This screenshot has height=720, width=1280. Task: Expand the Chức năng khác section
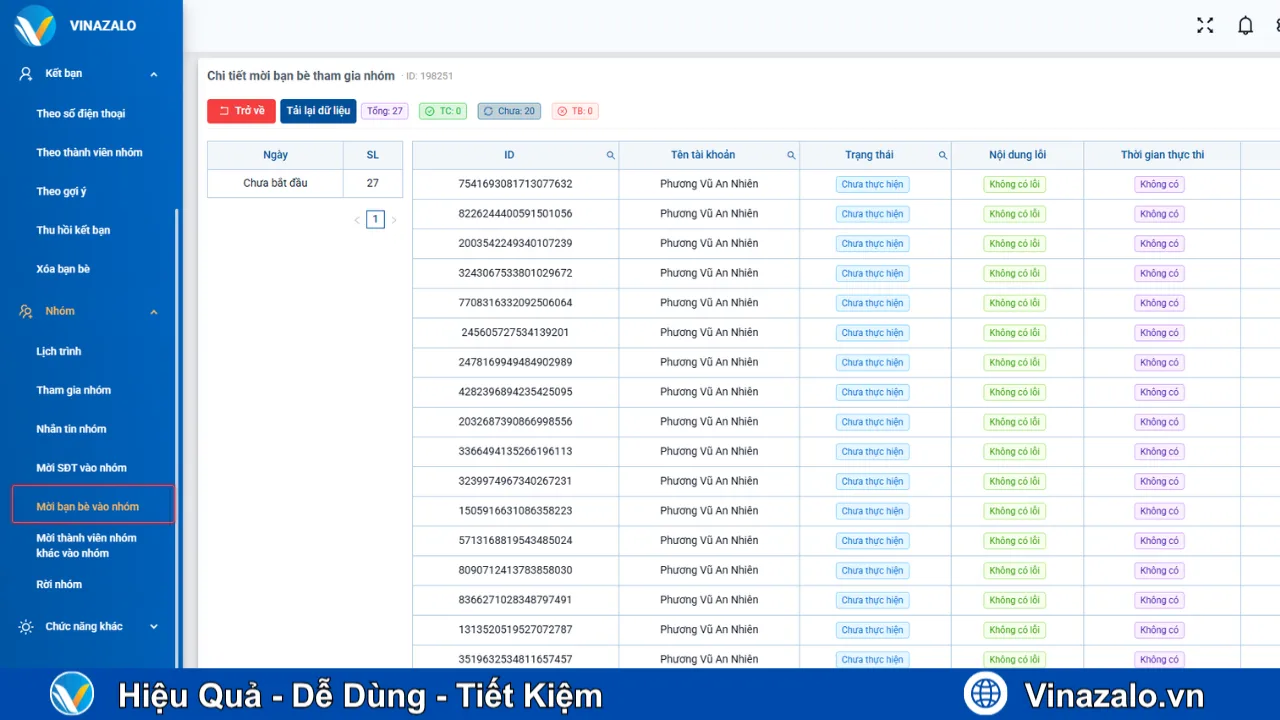pyautogui.click(x=154, y=627)
